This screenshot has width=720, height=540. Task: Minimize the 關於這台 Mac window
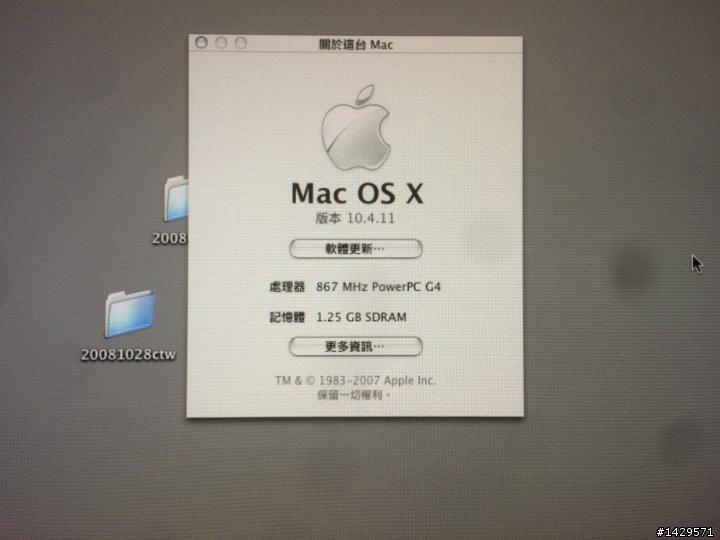(x=221, y=43)
